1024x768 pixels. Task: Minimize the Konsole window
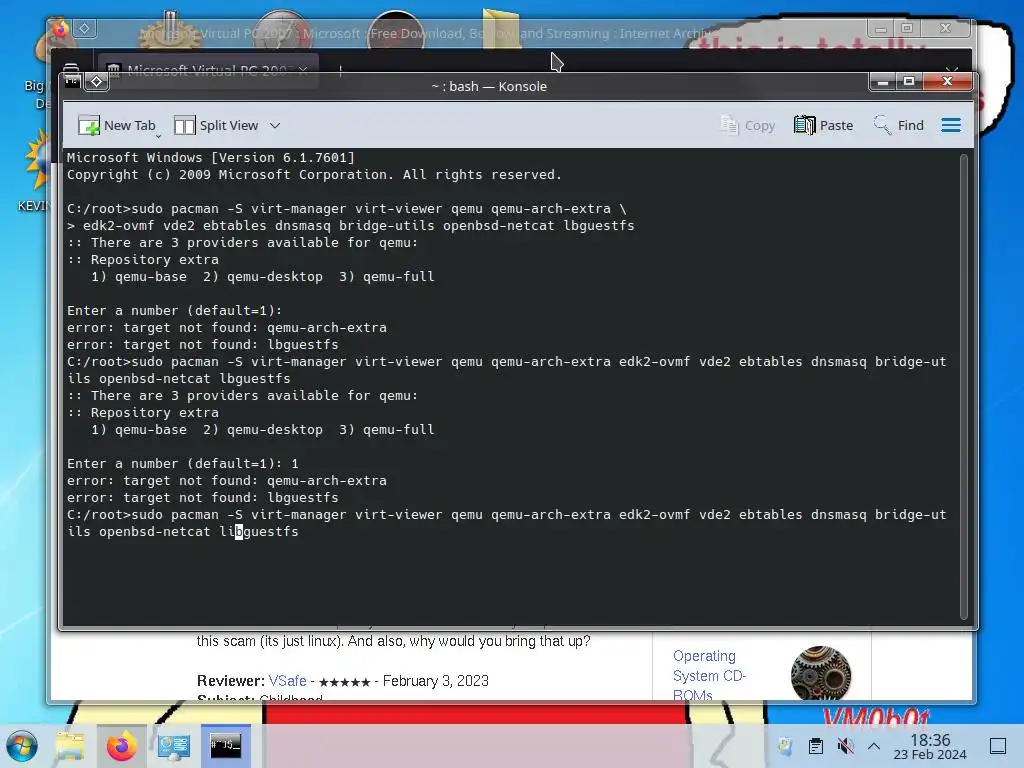coord(883,82)
